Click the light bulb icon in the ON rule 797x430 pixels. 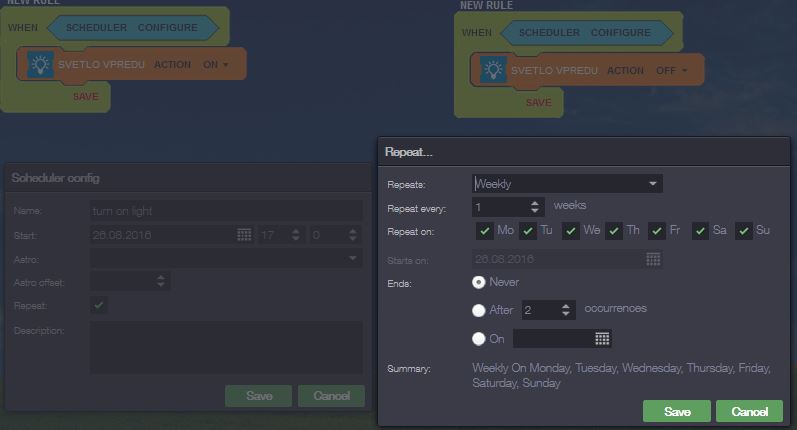[39, 65]
